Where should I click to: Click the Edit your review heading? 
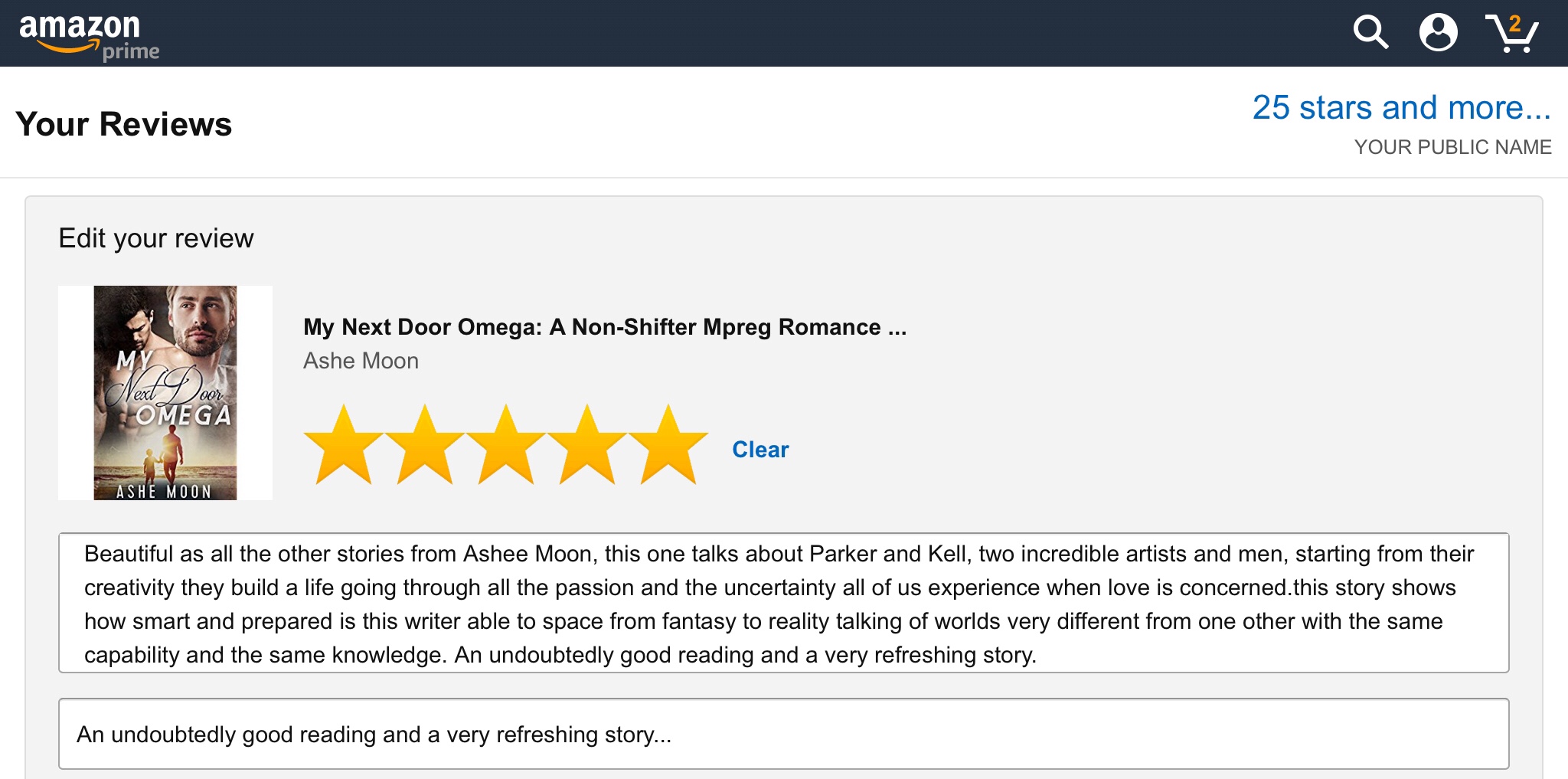coord(156,238)
